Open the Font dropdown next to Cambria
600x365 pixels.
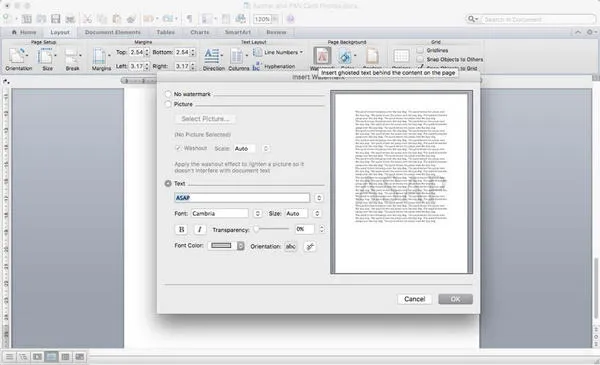click(x=258, y=213)
